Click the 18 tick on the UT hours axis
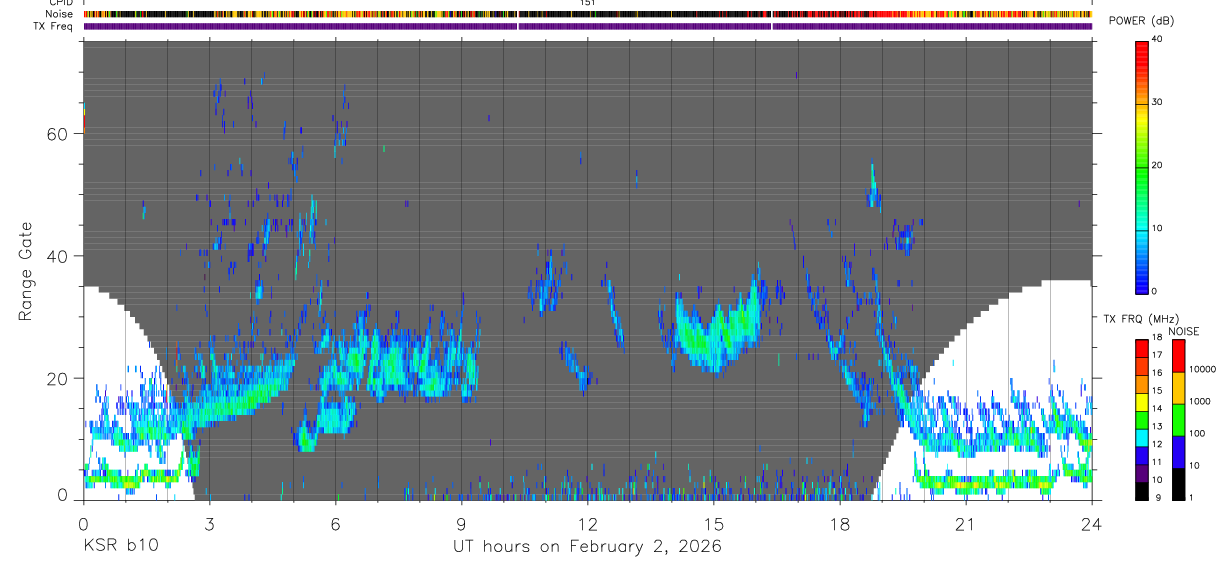 click(839, 523)
